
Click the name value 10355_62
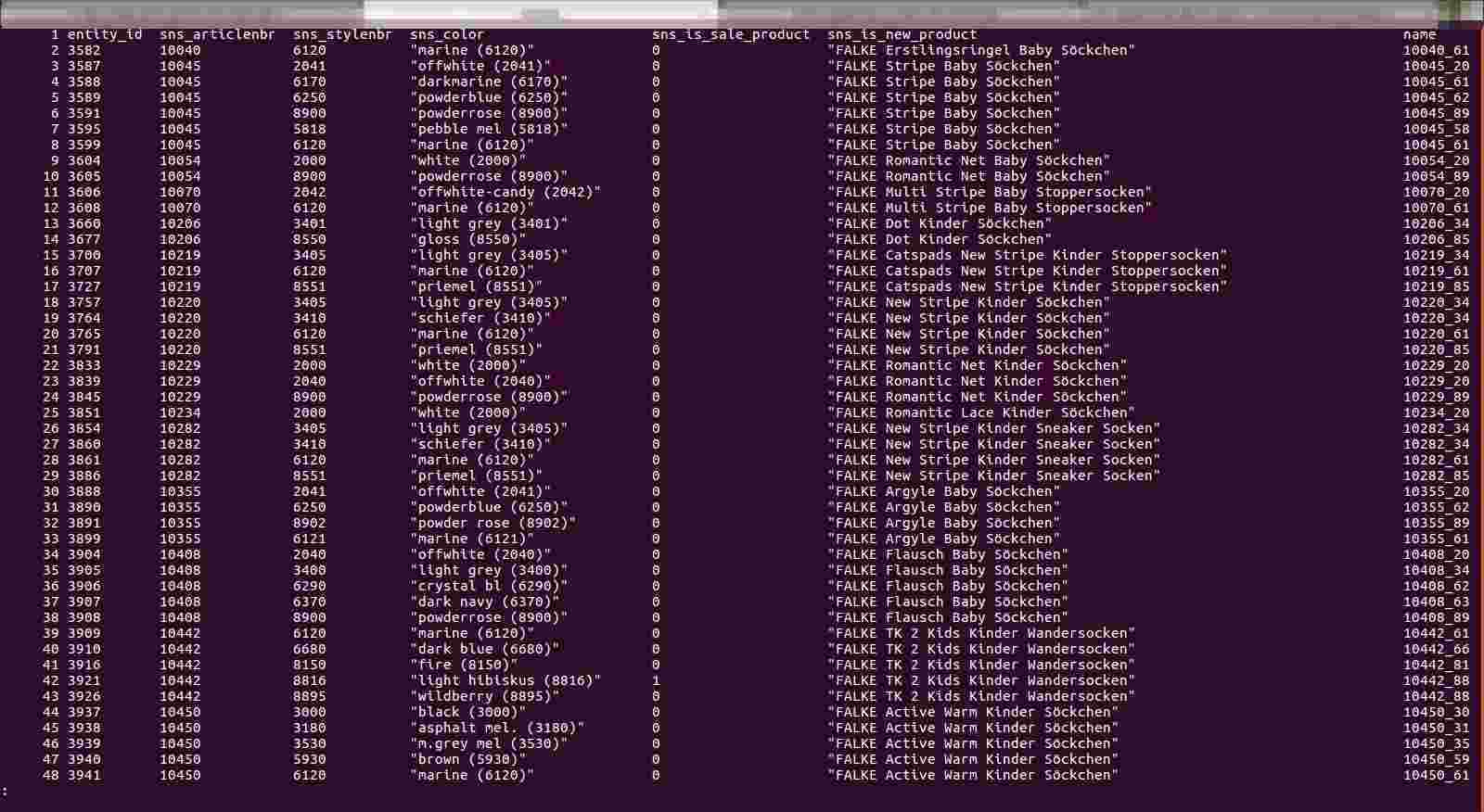[1436, 507]
